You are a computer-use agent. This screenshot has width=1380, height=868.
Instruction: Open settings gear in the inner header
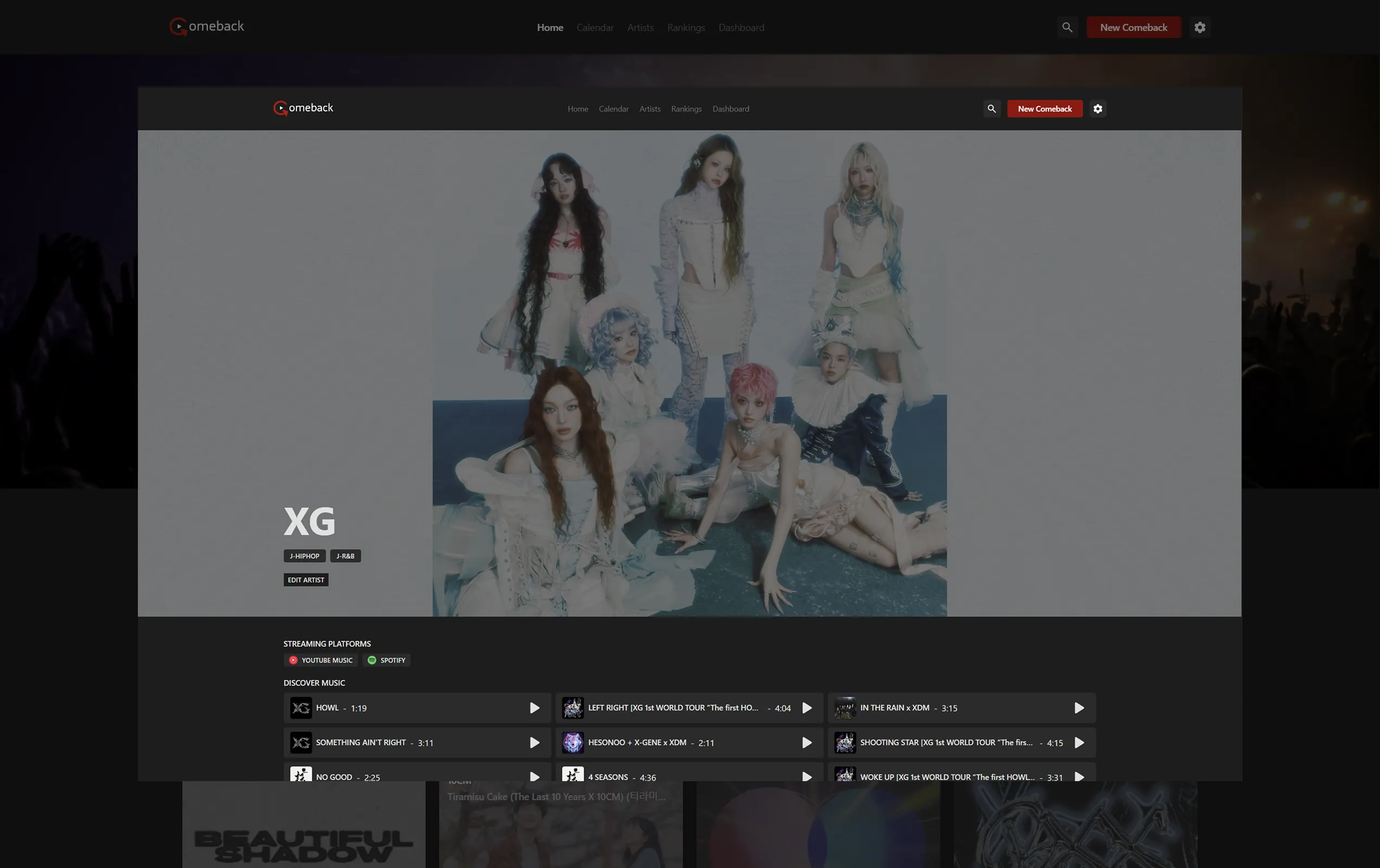(x=1098, y=109)
